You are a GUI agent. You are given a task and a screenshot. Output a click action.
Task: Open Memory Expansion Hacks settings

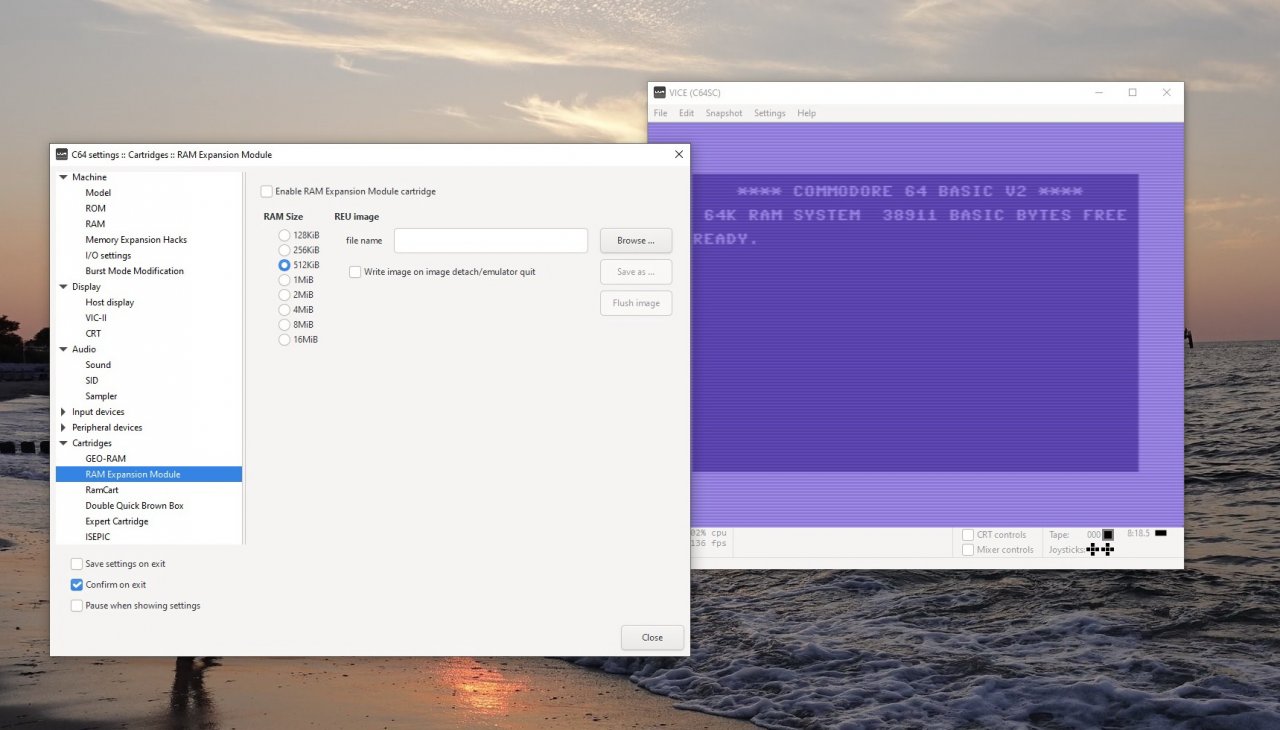click(136, 240)
